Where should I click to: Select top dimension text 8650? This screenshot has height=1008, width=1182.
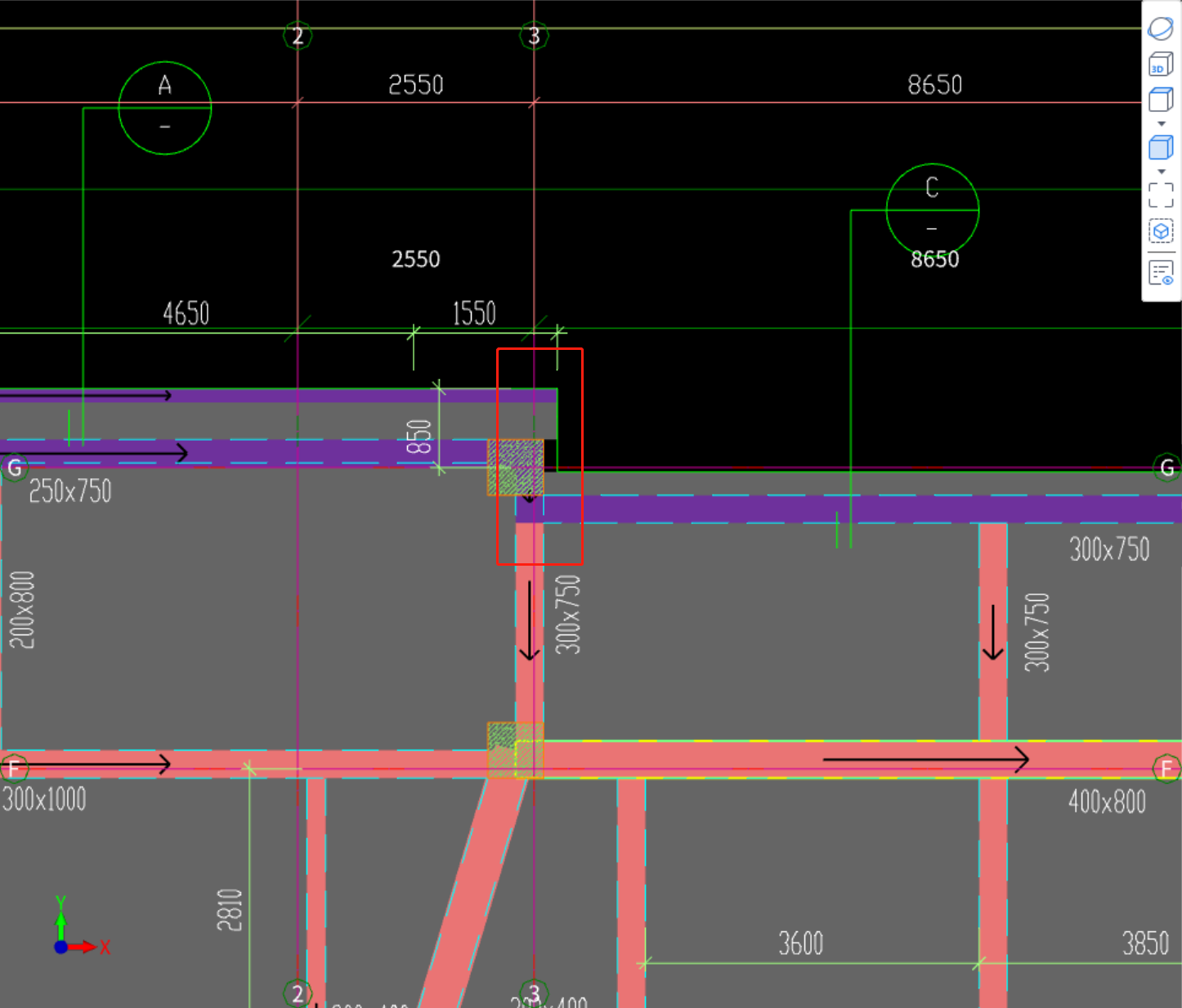[934, 85]
